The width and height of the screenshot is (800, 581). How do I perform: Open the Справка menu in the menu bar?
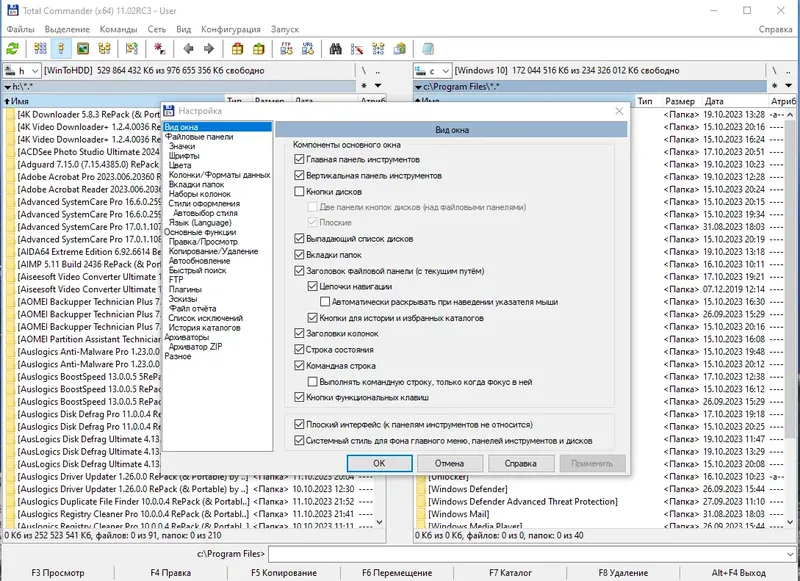click(x=775, y=29)
